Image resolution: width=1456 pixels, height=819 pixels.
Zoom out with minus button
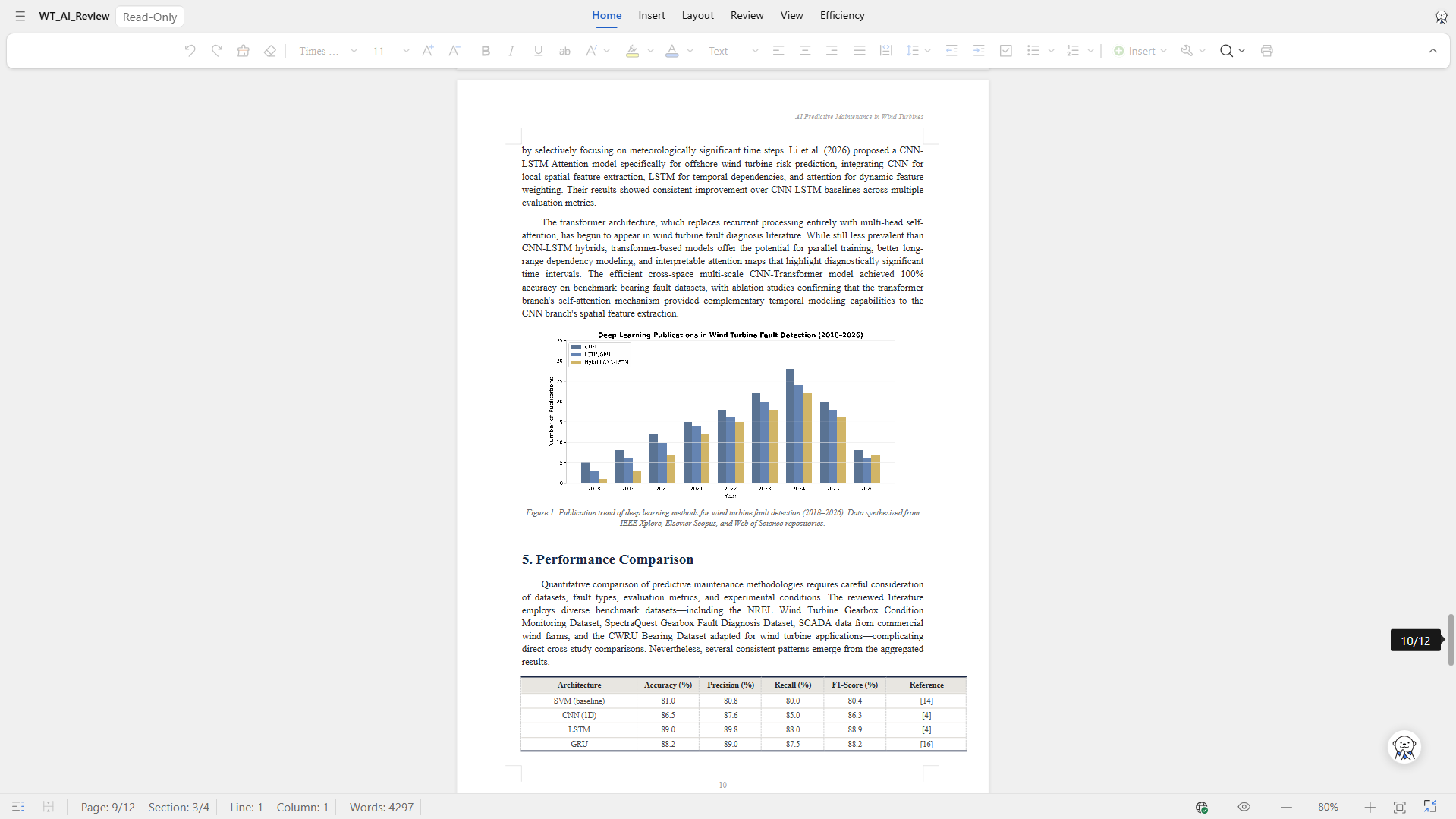1286,807
